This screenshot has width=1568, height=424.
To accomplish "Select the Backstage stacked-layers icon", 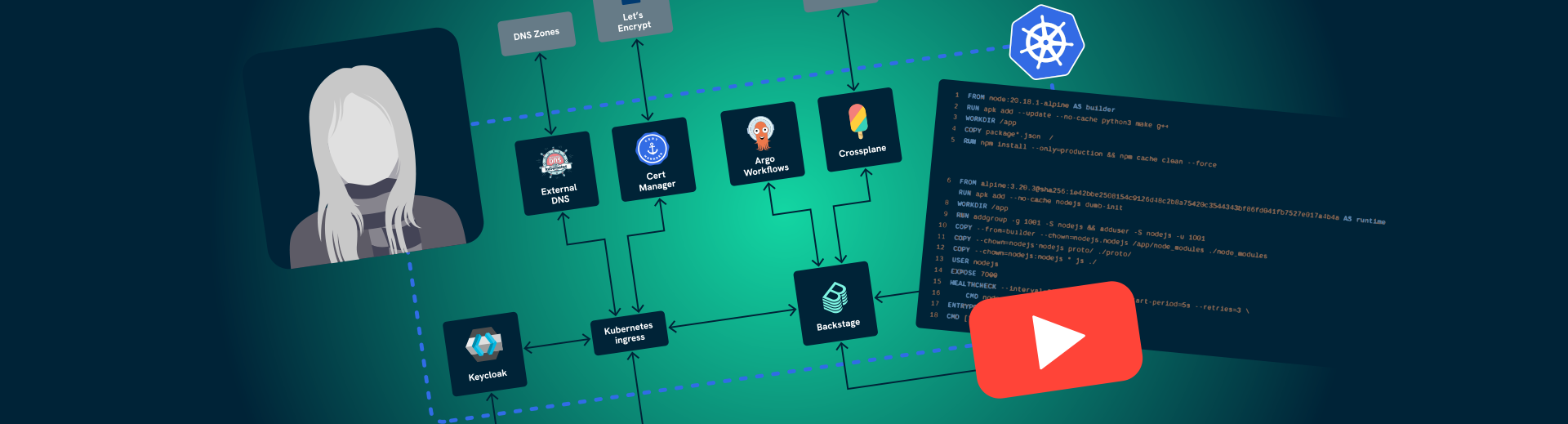I will [x=835, y=298].
